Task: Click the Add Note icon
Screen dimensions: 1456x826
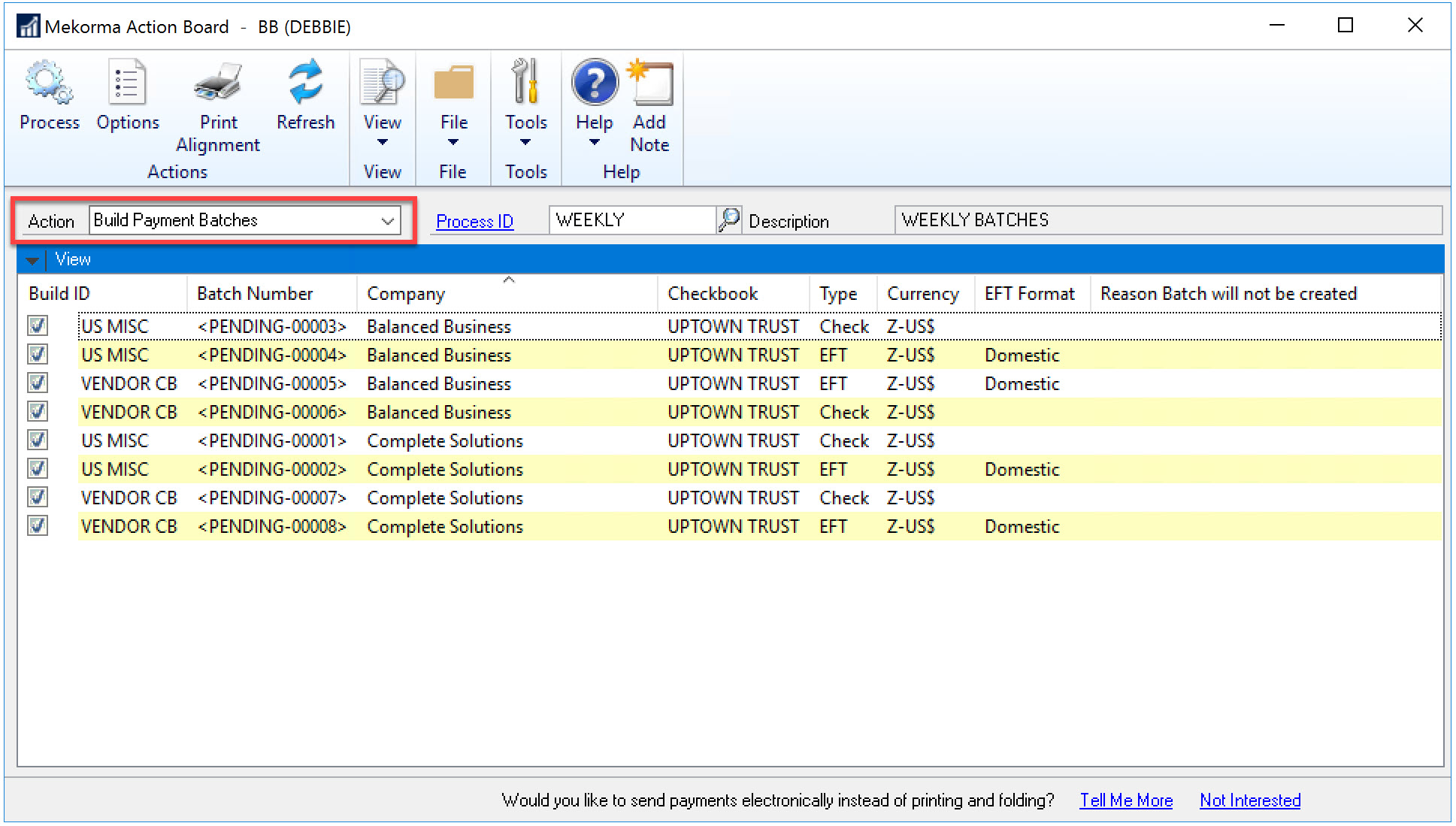Action: [651, 83]
